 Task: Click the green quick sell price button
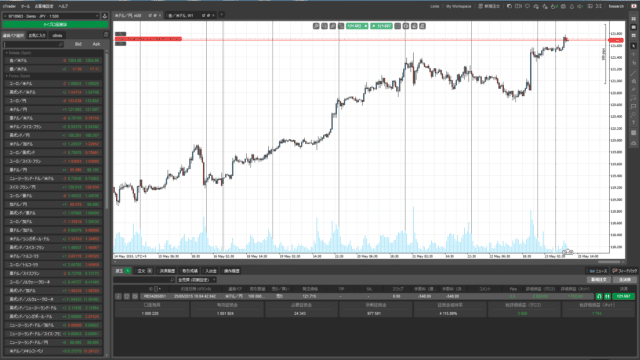[x=357, y=26]
